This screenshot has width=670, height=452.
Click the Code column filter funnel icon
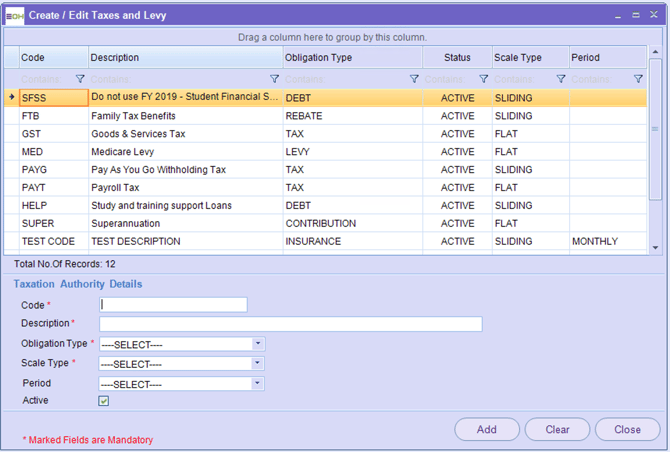click(81, 79)
